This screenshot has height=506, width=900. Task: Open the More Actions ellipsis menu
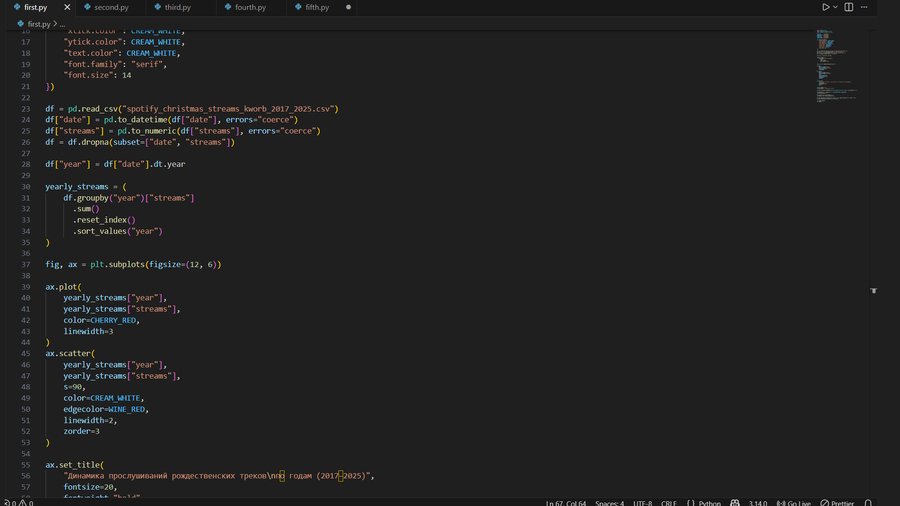tap(865, 7)
